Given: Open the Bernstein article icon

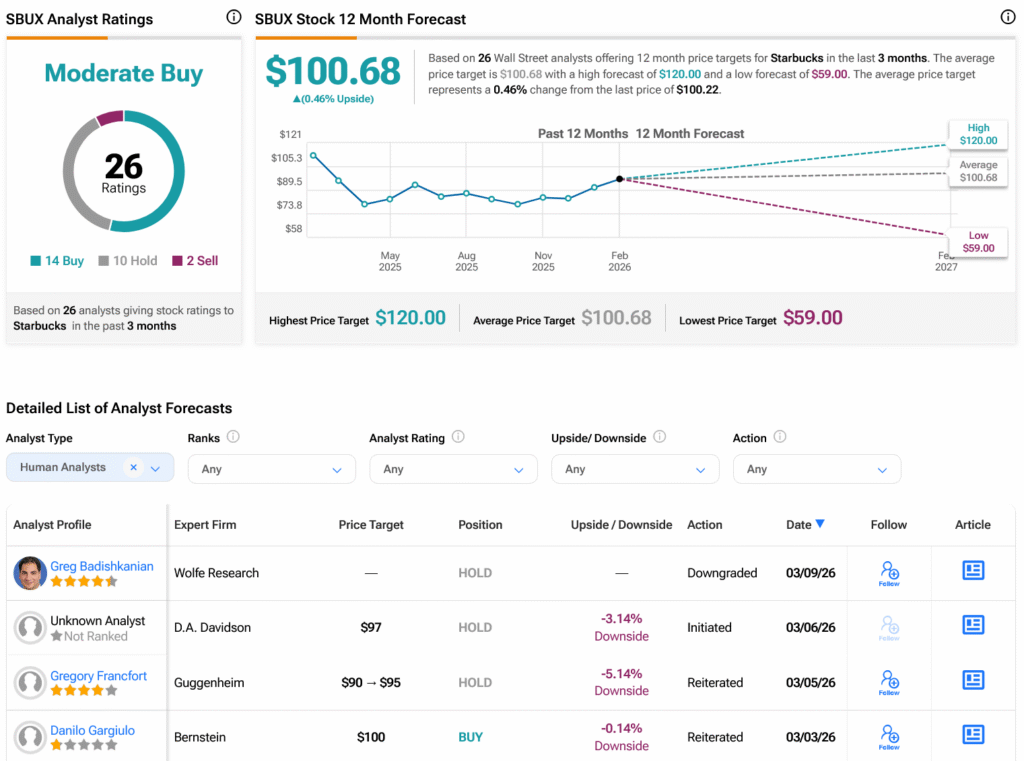Looking at the screenshot, I should [x=972, y=735].
